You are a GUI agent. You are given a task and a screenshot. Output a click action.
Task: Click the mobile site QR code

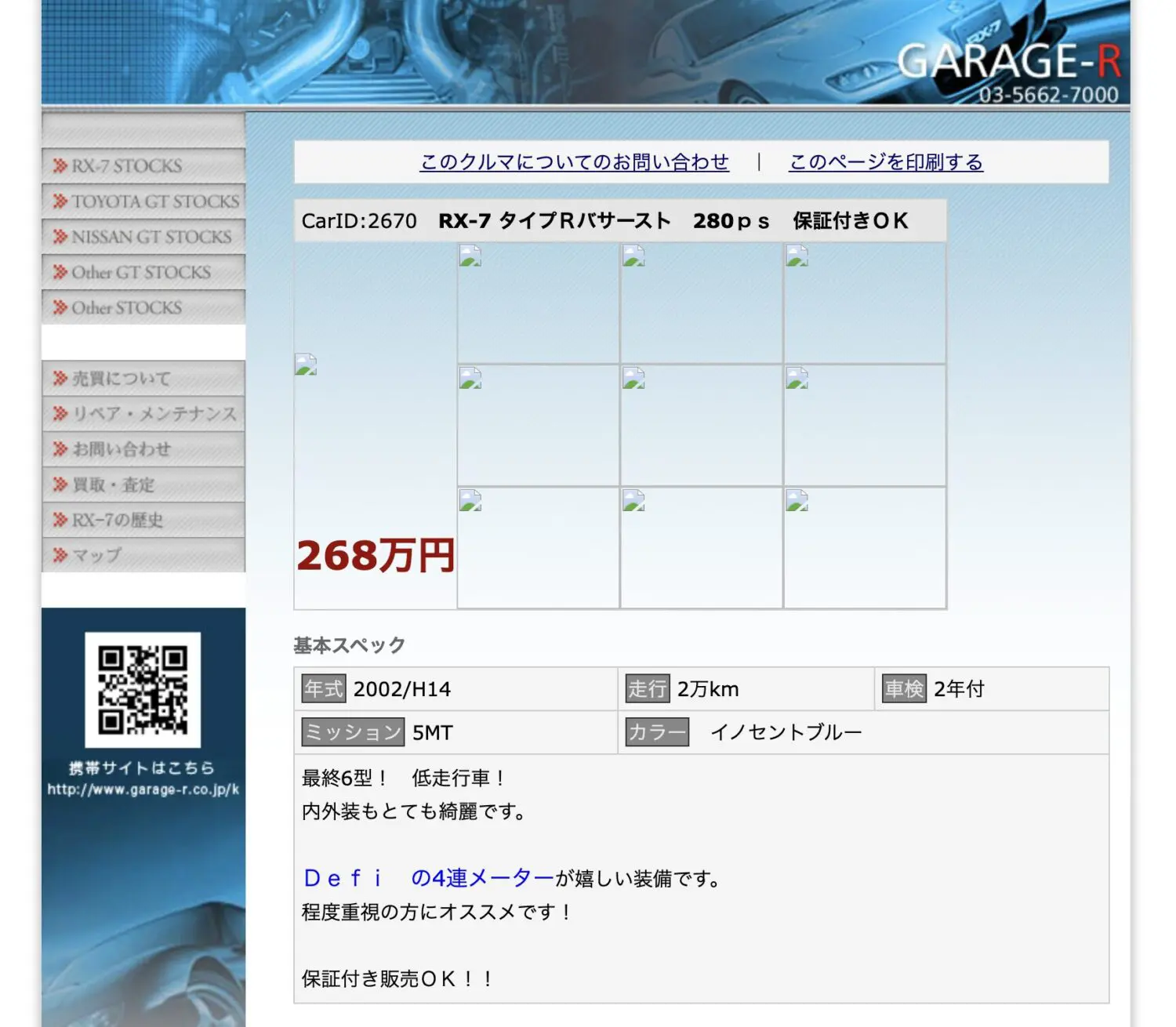point(143,689)
